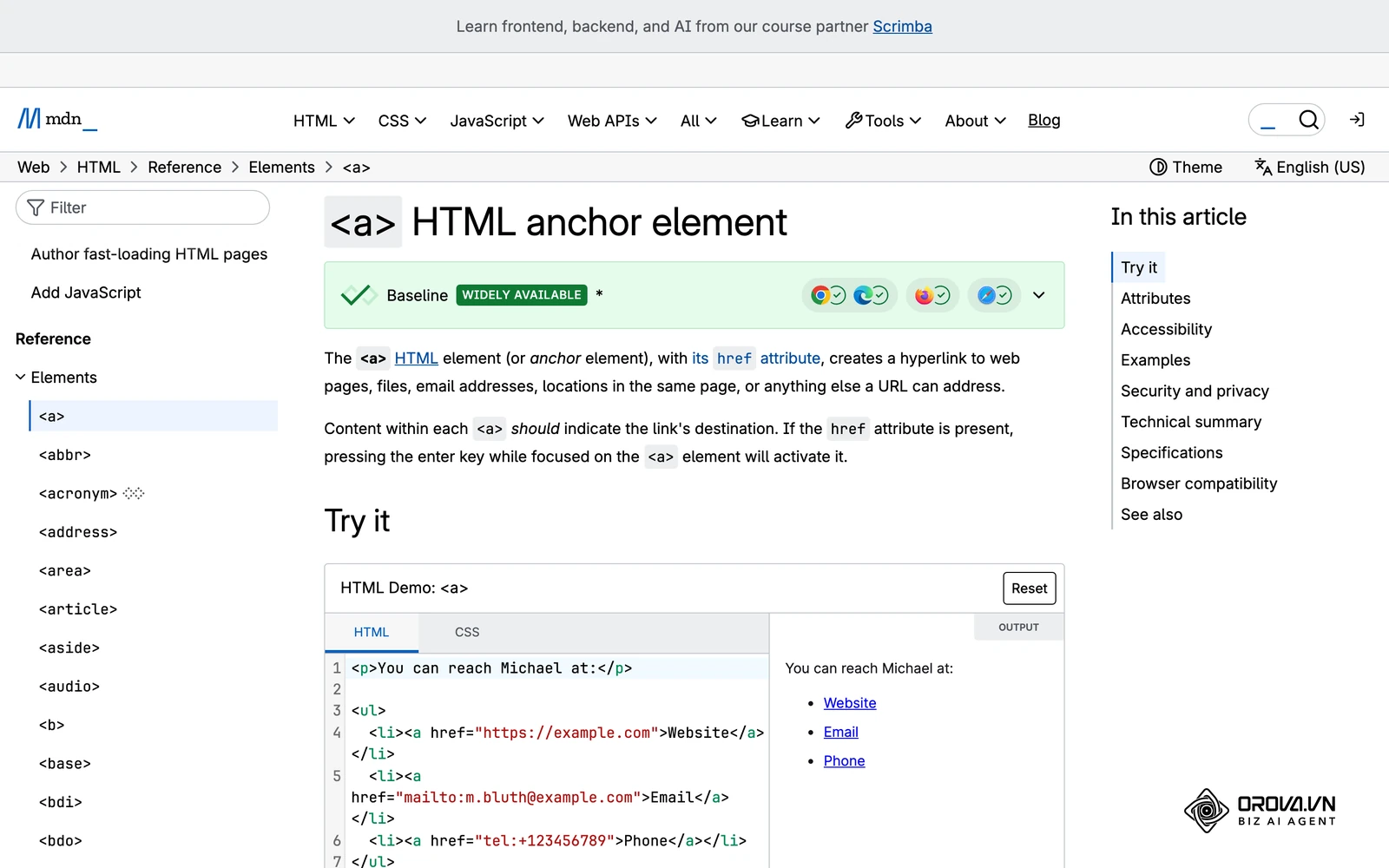Go to Reference breadcrumb
Screen dimensions: 1389x868
pos(185,168)
